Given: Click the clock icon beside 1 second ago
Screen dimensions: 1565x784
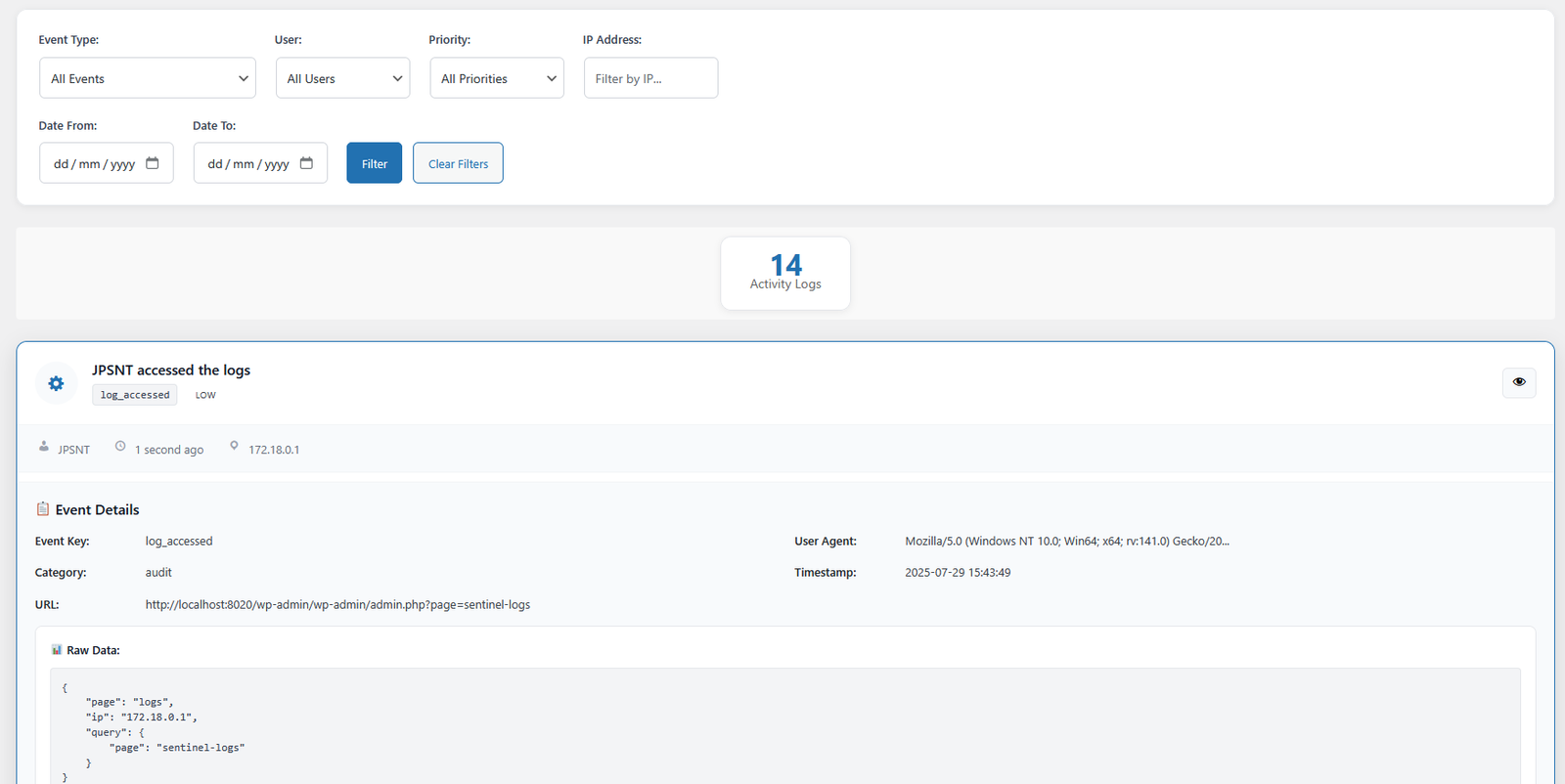Looking at the screenshot, I should [x=120, y=447].
